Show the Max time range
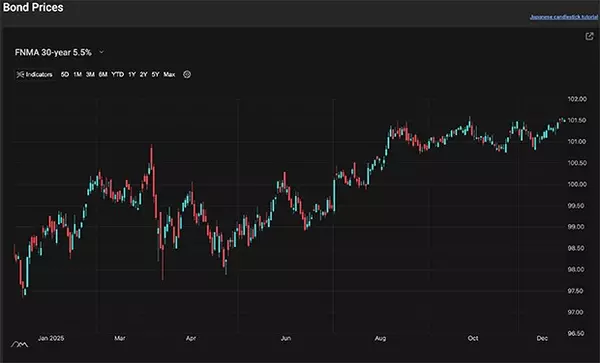 (x=169, y=75)
